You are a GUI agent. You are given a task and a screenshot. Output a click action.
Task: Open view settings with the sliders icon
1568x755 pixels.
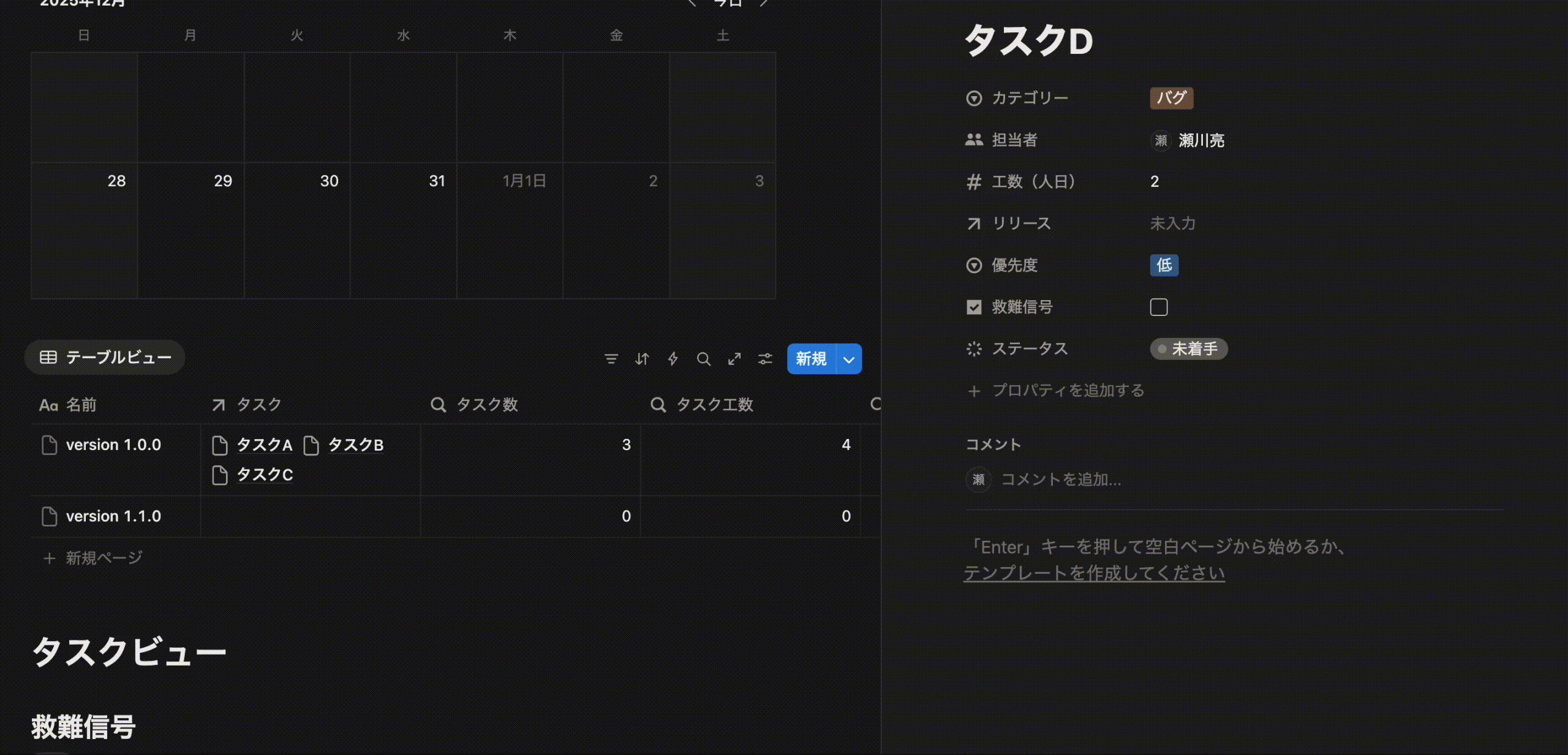pos(765,359)
